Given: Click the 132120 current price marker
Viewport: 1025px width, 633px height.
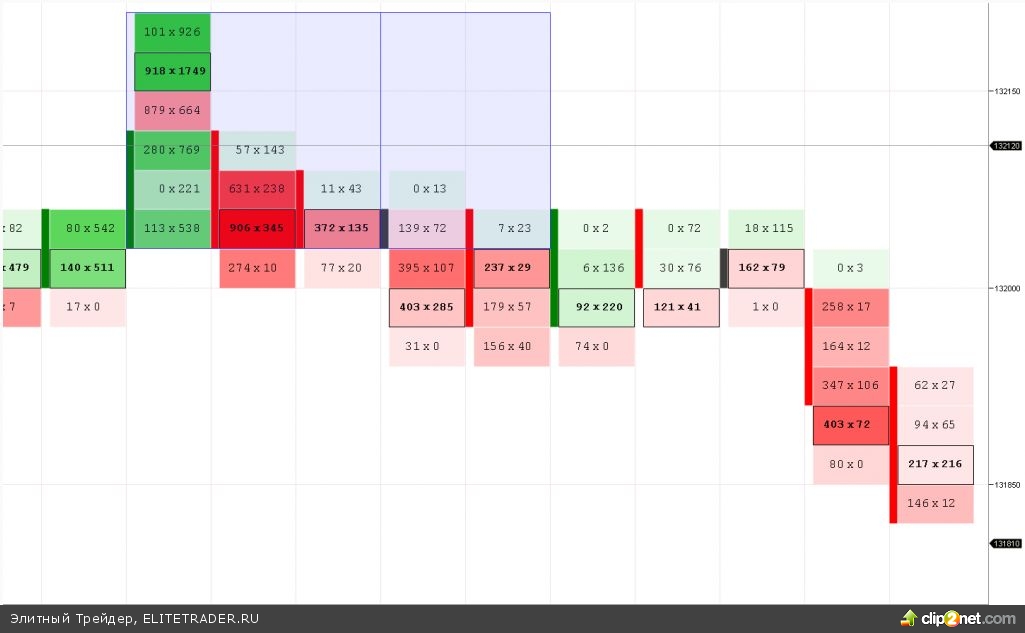Looking at the screenshot, I should click(x=1006, y=146).
